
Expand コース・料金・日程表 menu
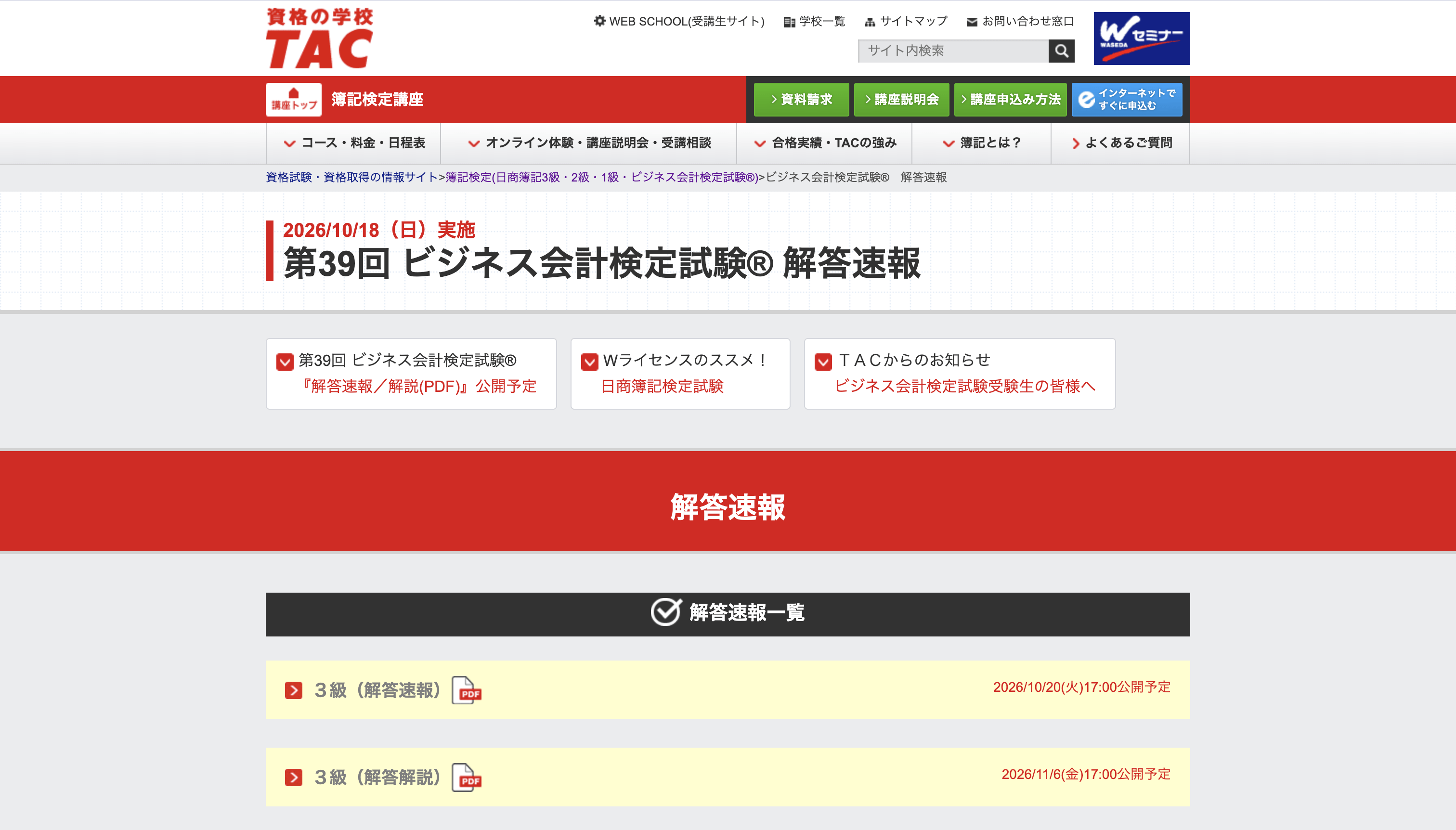(x=353, y=143)
